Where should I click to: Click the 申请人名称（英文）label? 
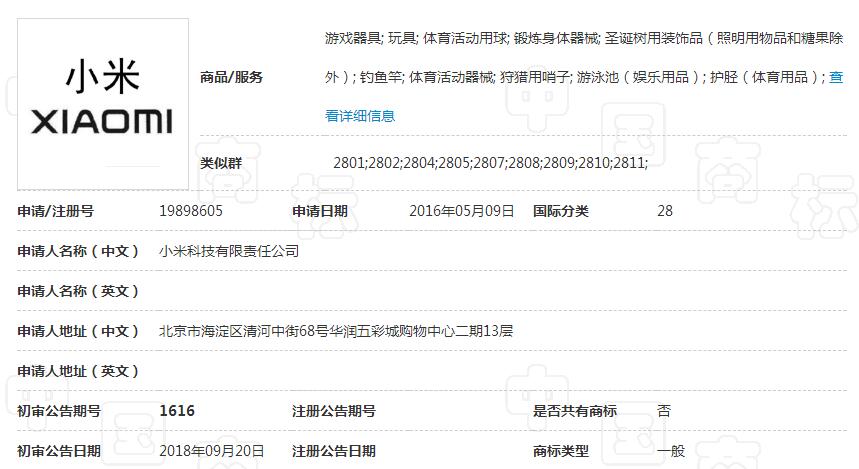(x=78, y=291)
